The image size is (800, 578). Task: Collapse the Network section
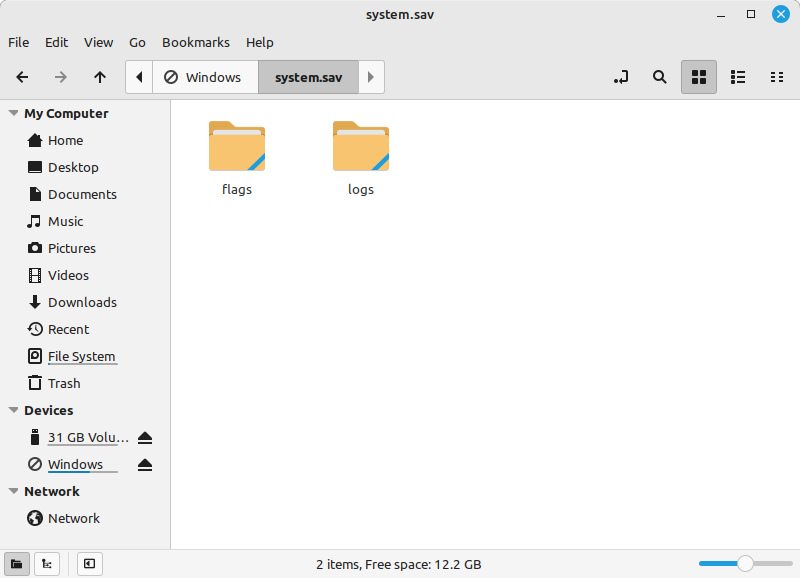(x=14, y=491)
